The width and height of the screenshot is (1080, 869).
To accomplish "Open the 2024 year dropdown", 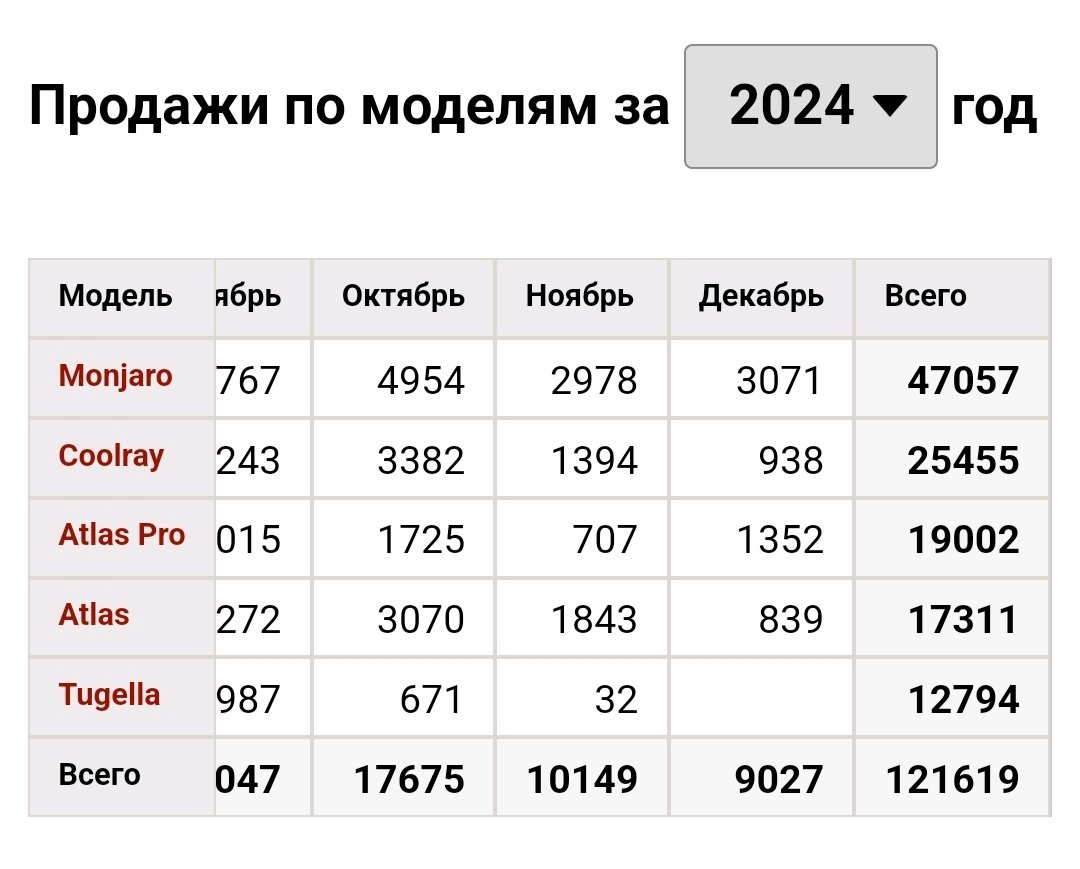I will 811,106.
